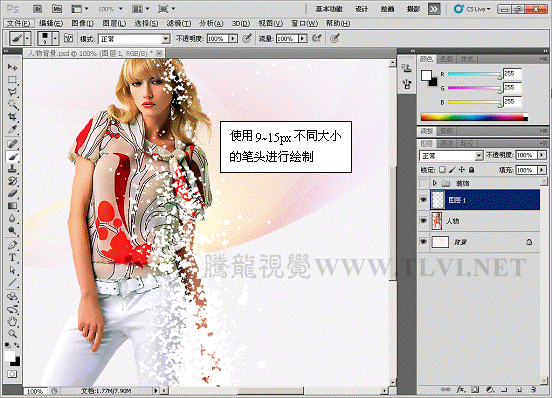
Task: Select the Dodge tool
Action: (12, 231)
